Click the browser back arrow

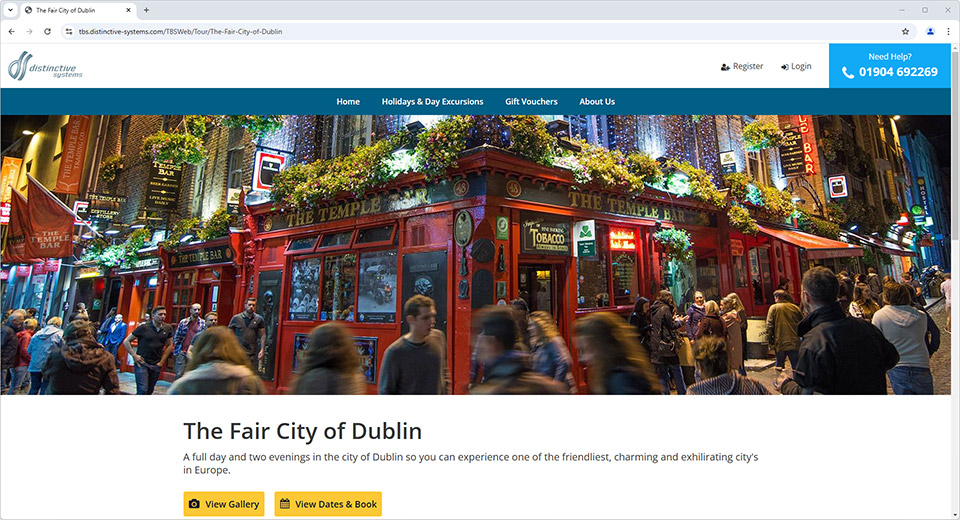pos(12,31)
